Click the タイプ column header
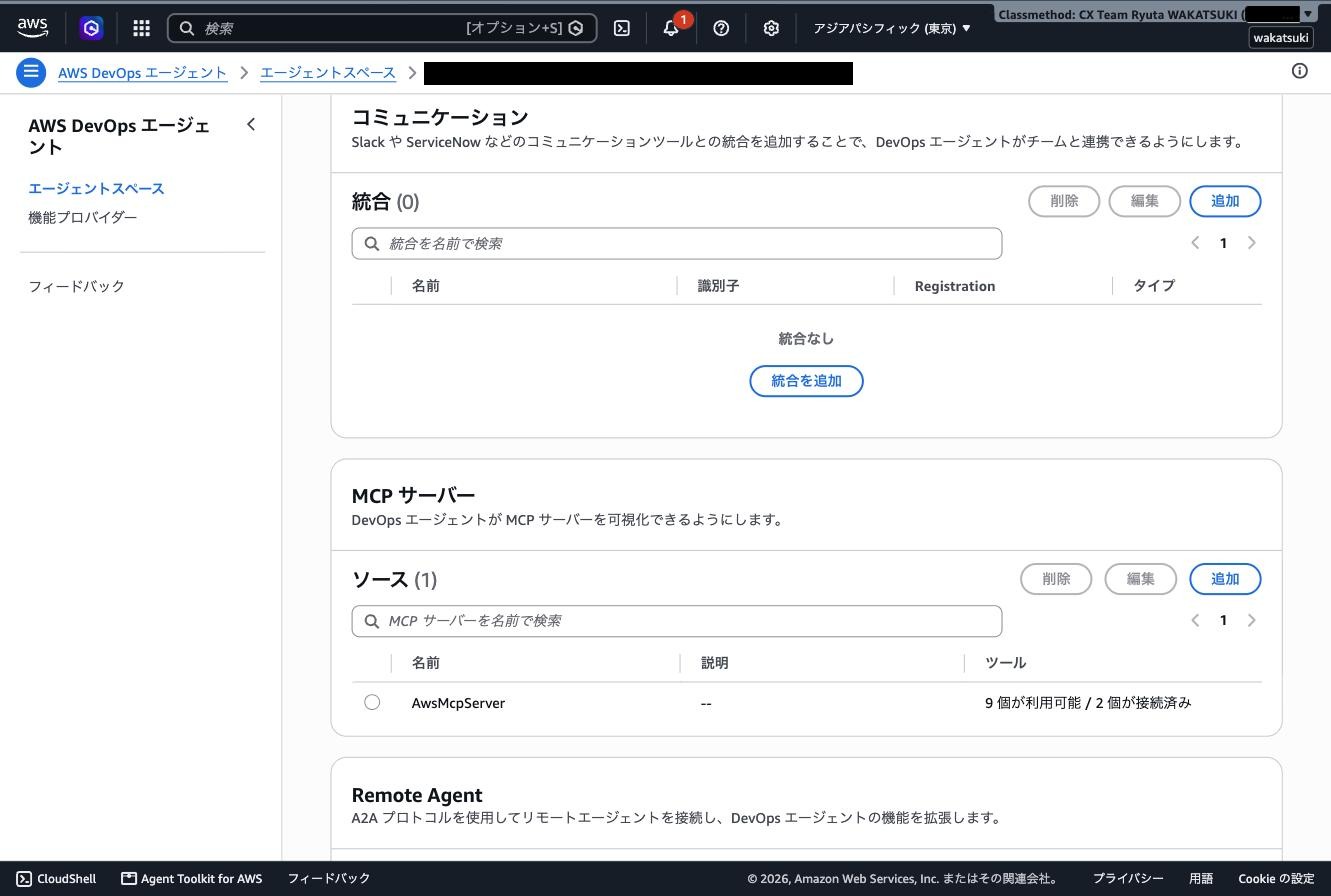Viewport: 1331px width, 896px height. 1154,286
